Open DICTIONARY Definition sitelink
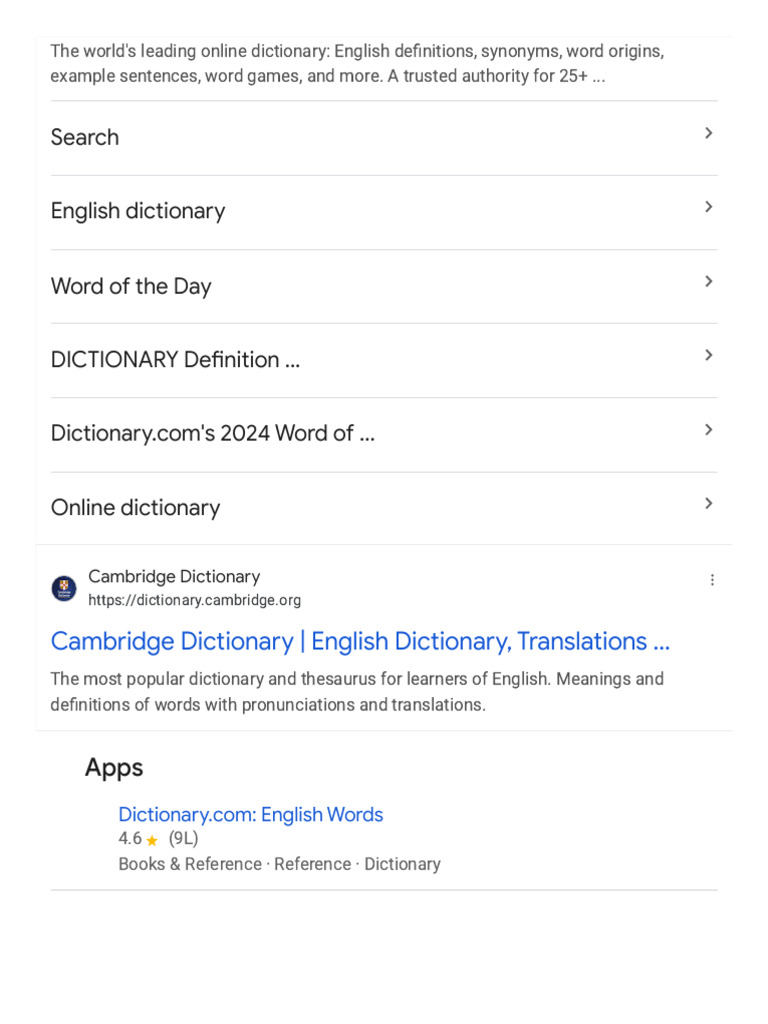Viewport: 768px width, 1024px height. pyautogui.click(x=384, y=360)
